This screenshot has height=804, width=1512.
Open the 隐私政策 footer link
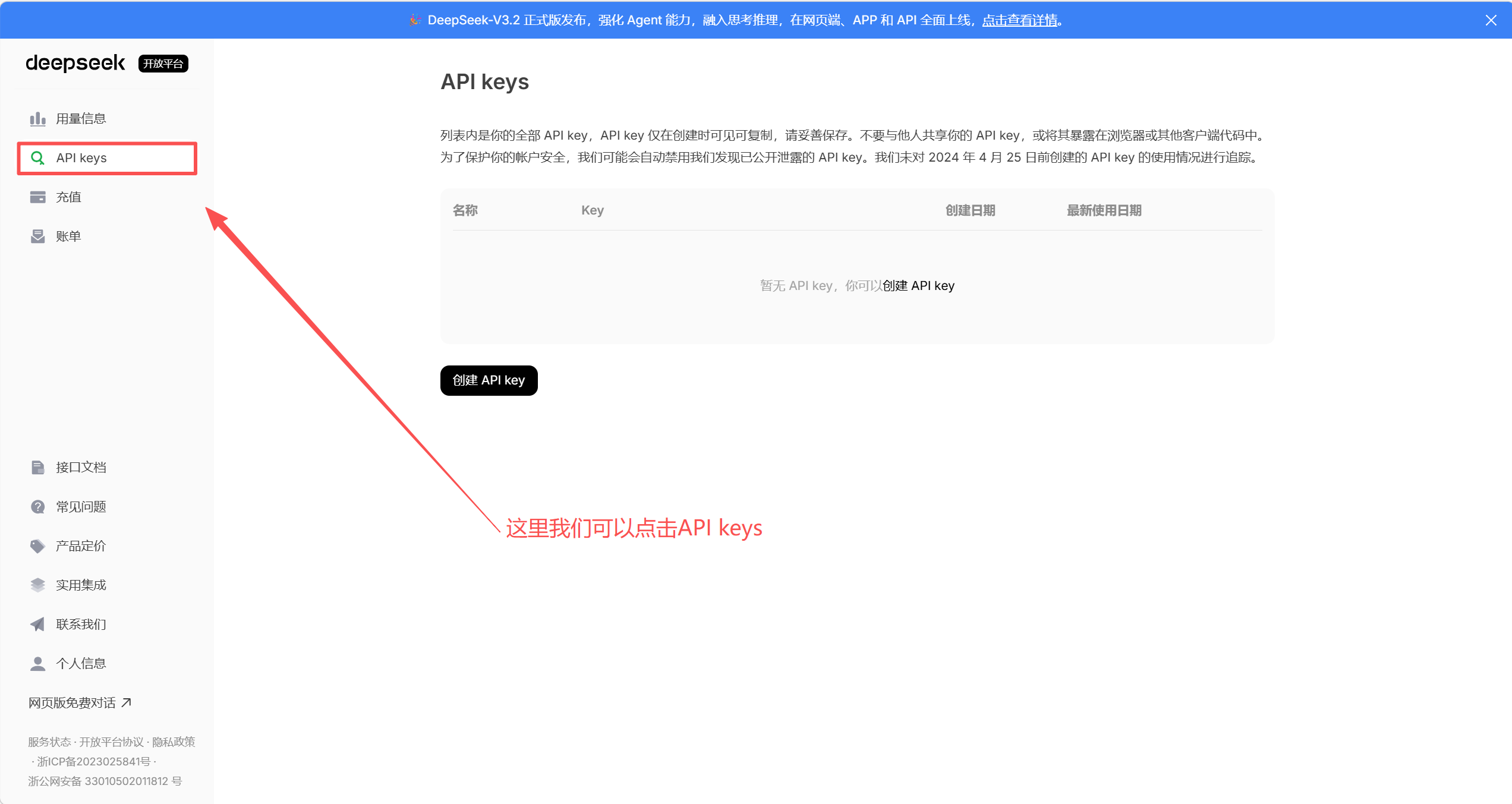(174, 742)
